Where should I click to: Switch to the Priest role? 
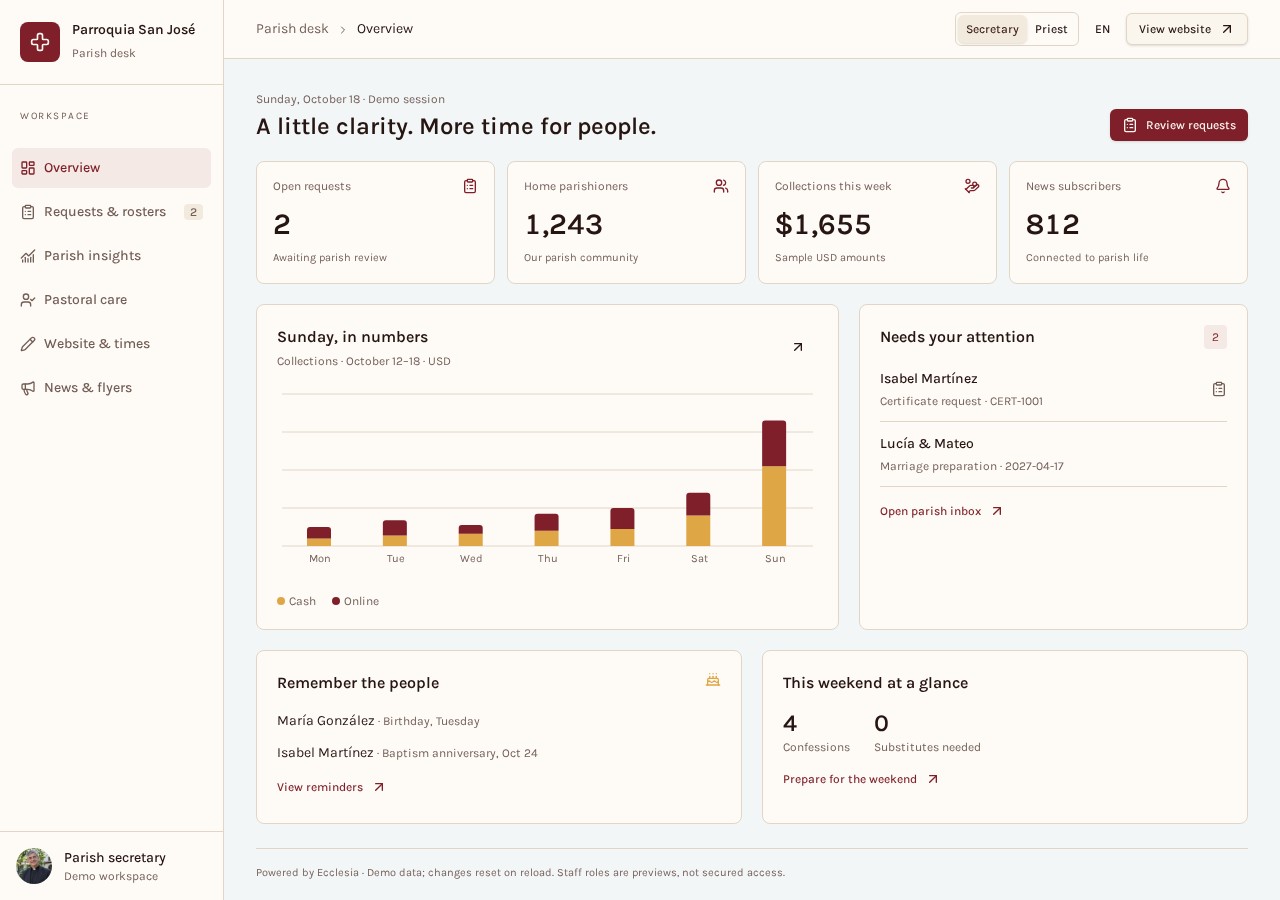tap(1051, 29)
